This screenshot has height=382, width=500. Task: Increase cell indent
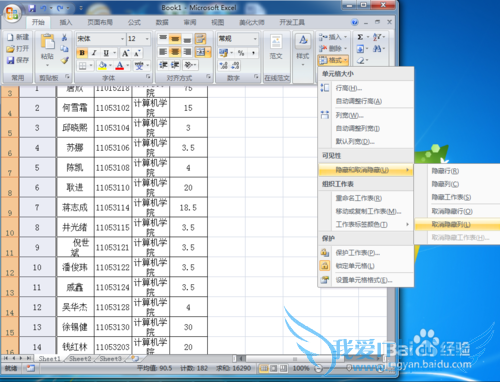tap(175, 65)
